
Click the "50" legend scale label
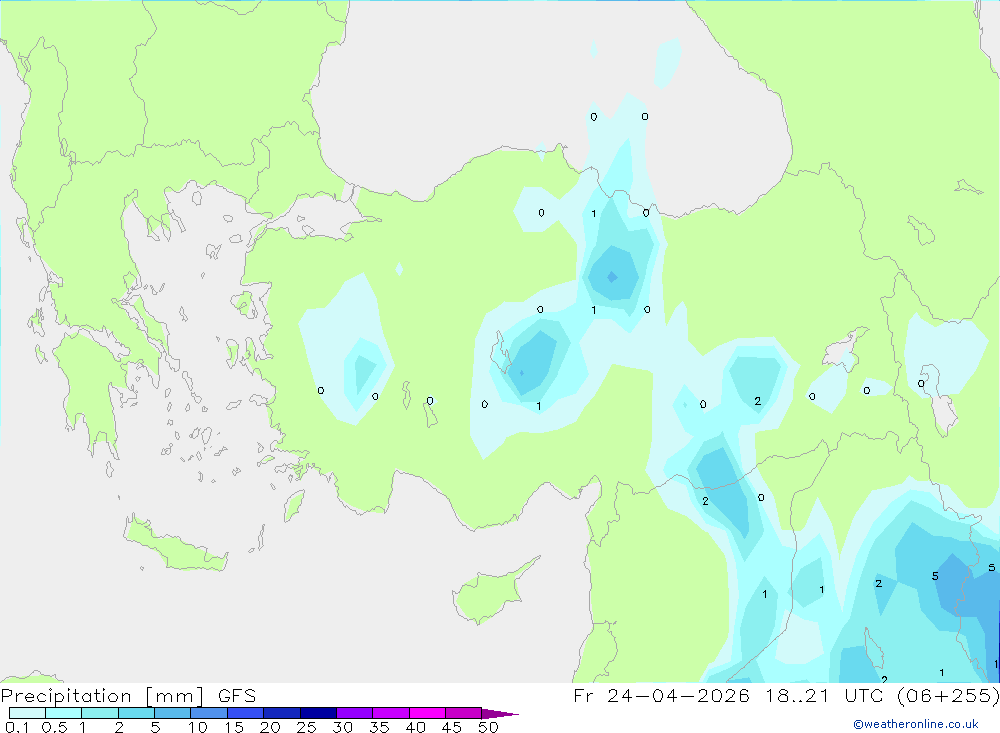[x=489, y=727]
